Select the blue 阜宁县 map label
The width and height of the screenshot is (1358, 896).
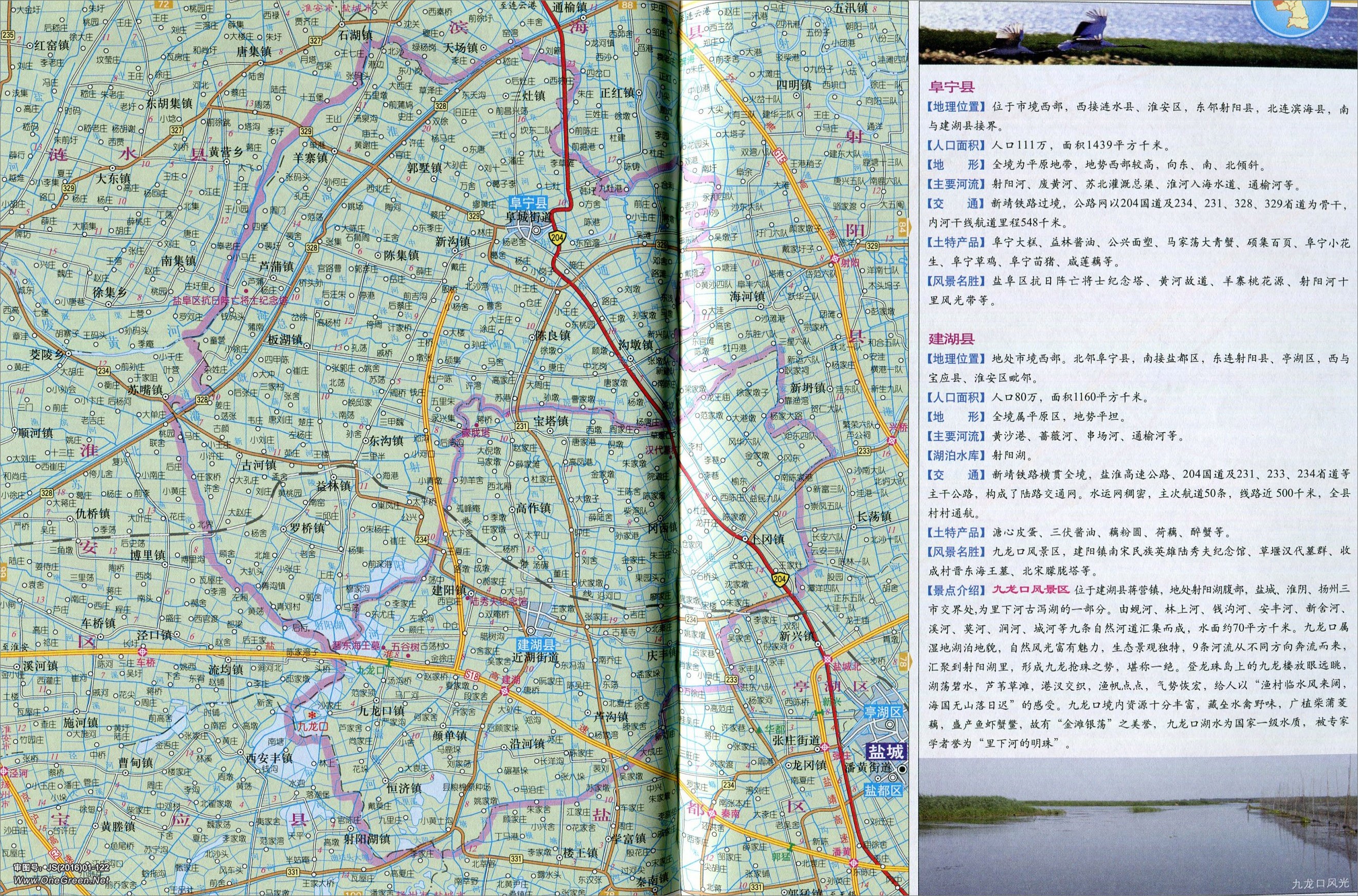click(x=529, y=203)
